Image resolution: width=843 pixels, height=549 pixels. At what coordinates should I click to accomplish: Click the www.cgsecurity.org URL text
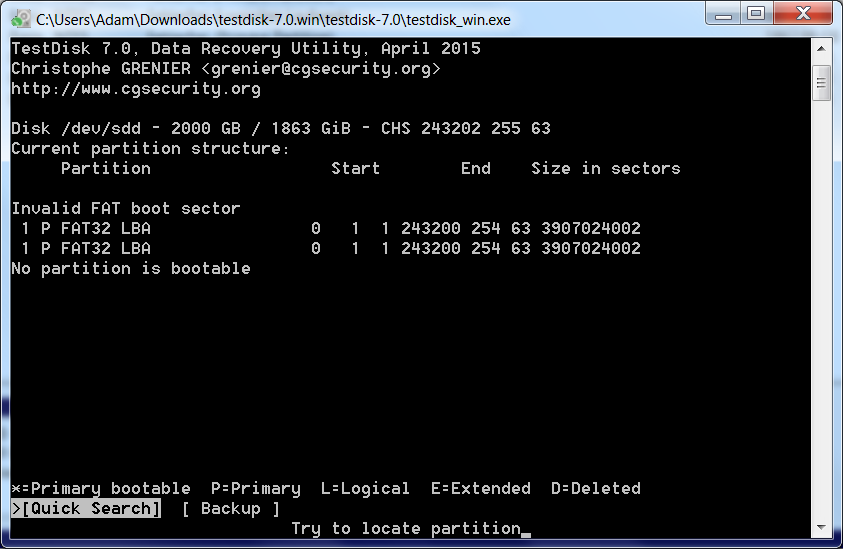pyautogui.click(x=135, y=88)
